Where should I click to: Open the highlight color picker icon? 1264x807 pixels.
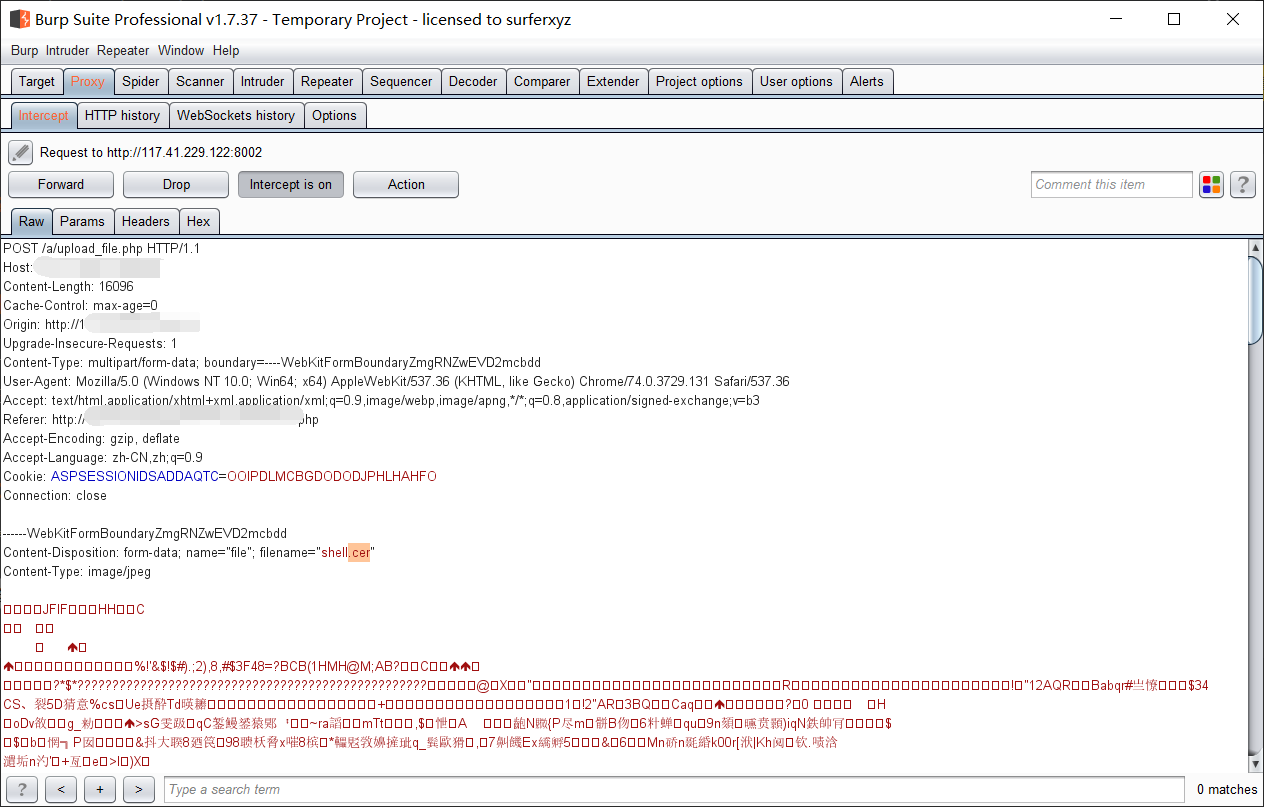1211,184
